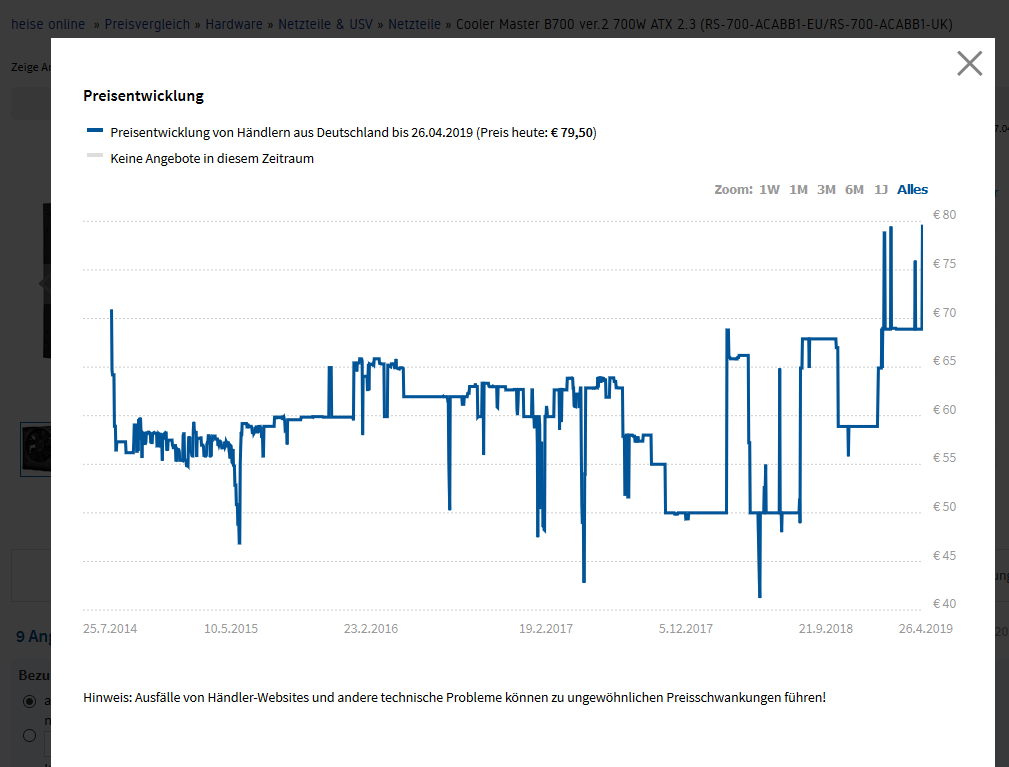Set chart zoom to 1W

pyautogui.click(x=769, y=190)
